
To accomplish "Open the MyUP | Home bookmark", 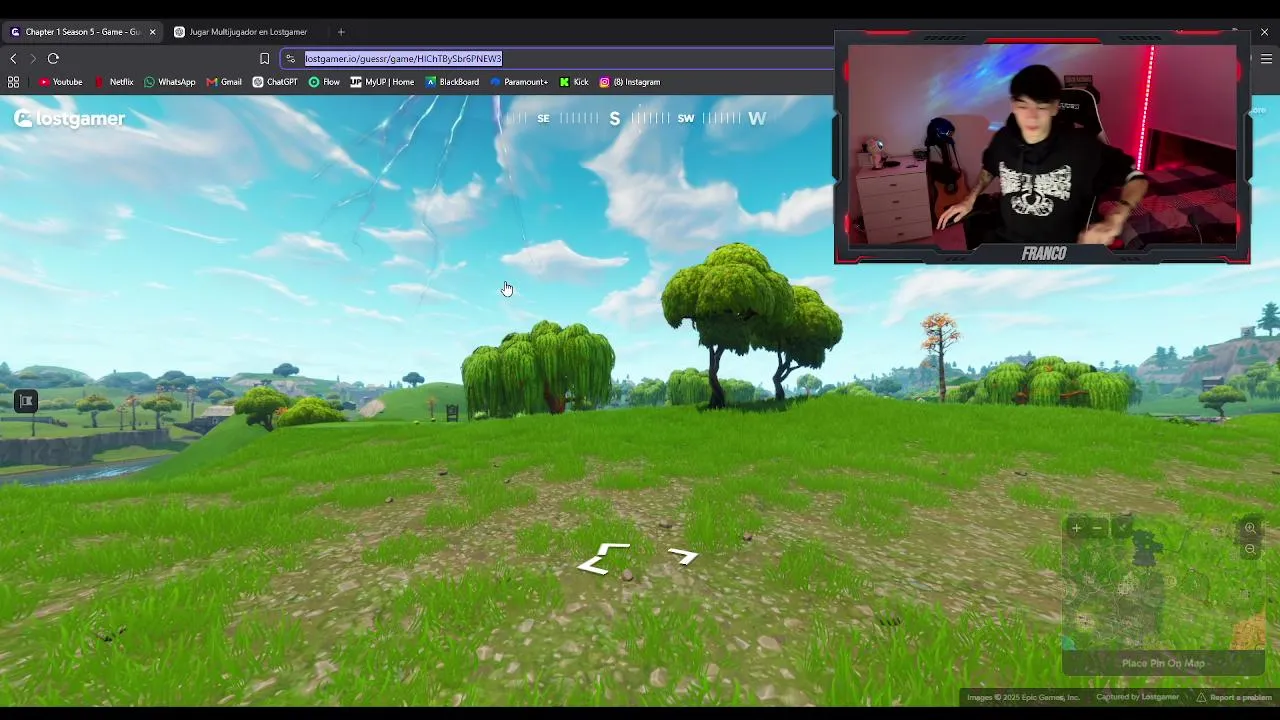I will pos(382,82).
